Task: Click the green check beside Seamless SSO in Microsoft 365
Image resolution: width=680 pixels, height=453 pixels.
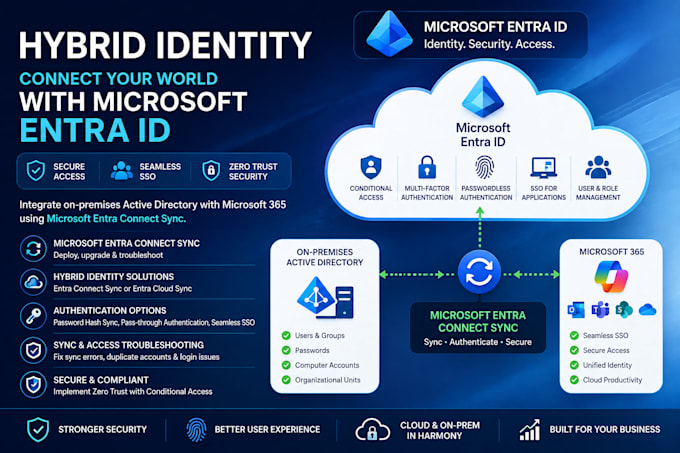Action: click(x=574, y=335)
